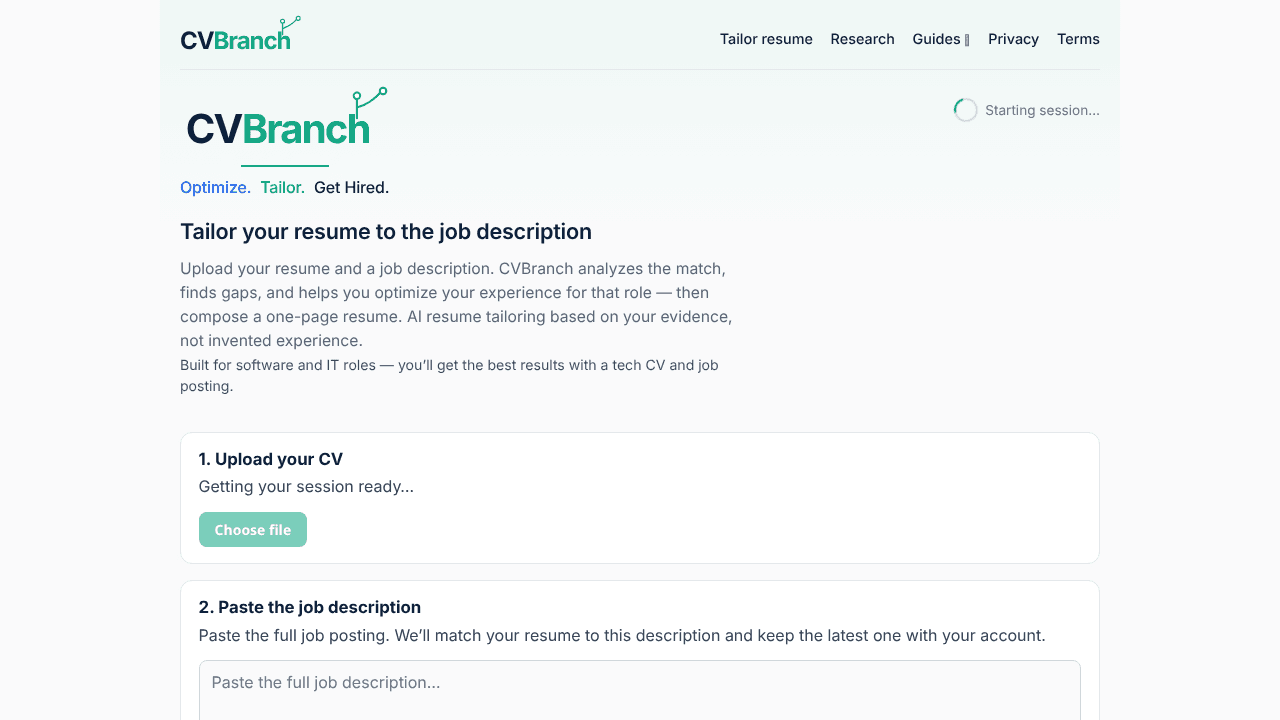Open the Privacy page
The image size is (1280, 720).
point(1013,39)
